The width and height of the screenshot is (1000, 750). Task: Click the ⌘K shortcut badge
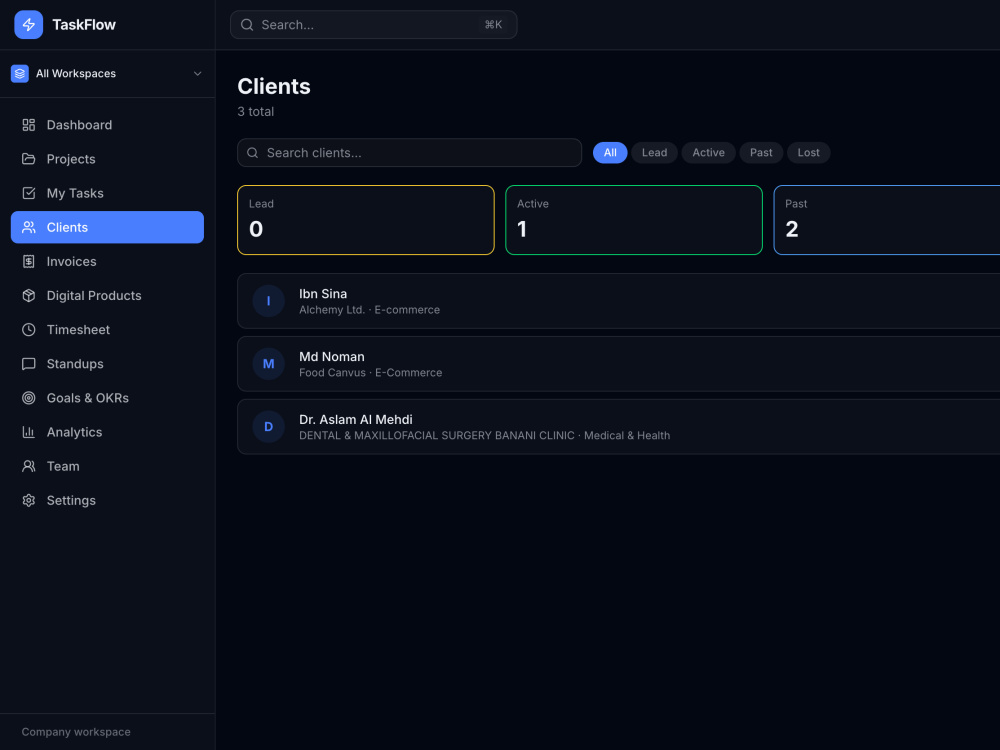pyautogui.click(x=493, y=25)
